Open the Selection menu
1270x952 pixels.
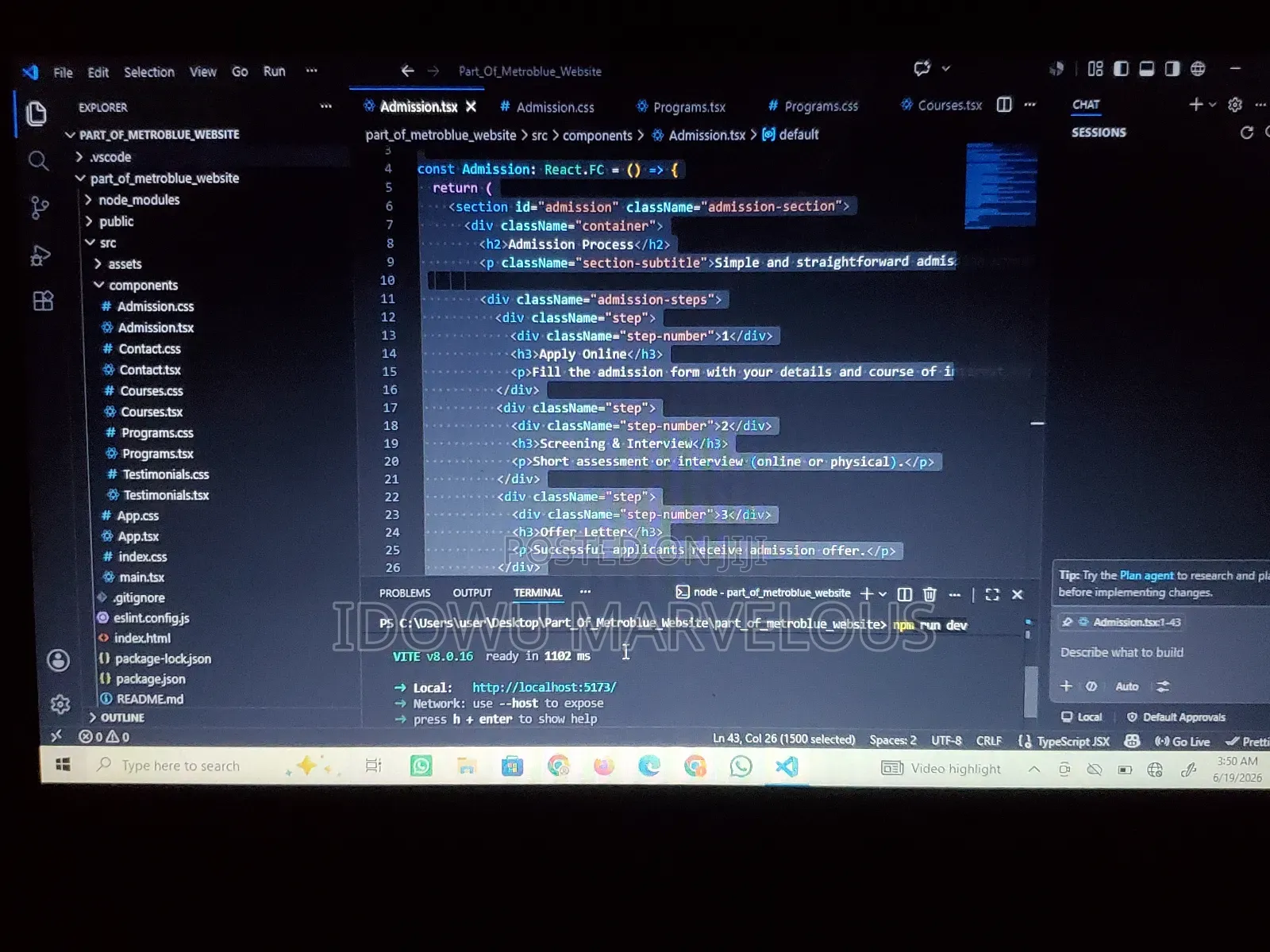[x=148, y=72]
